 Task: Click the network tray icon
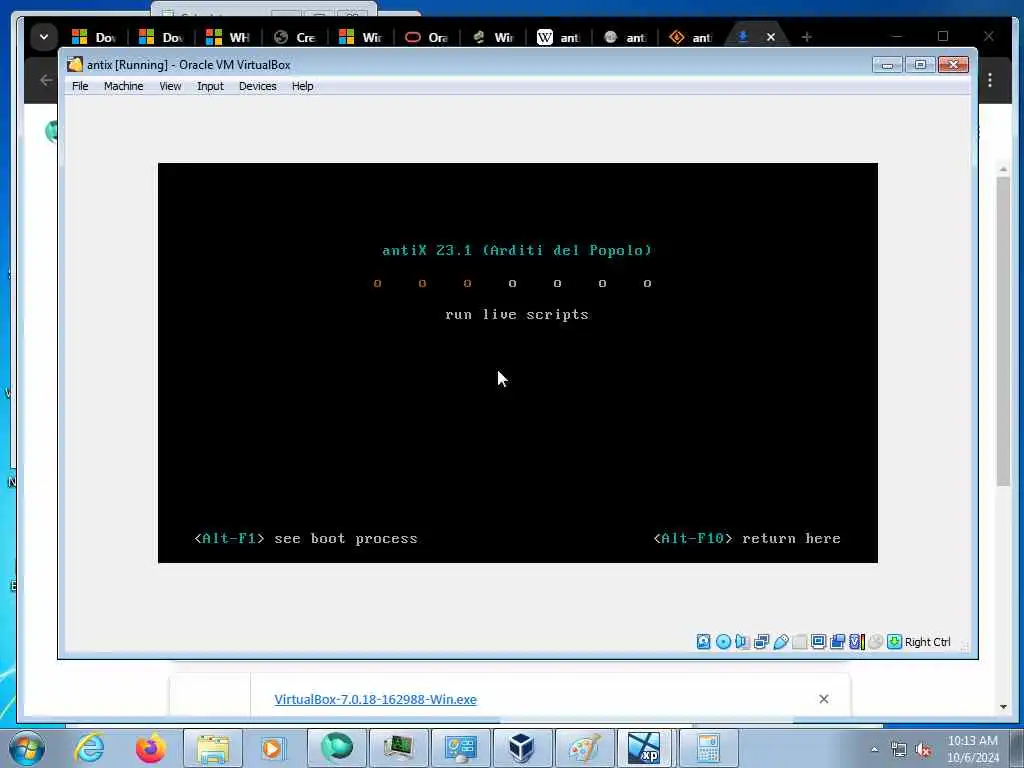[x=899, y=749]
